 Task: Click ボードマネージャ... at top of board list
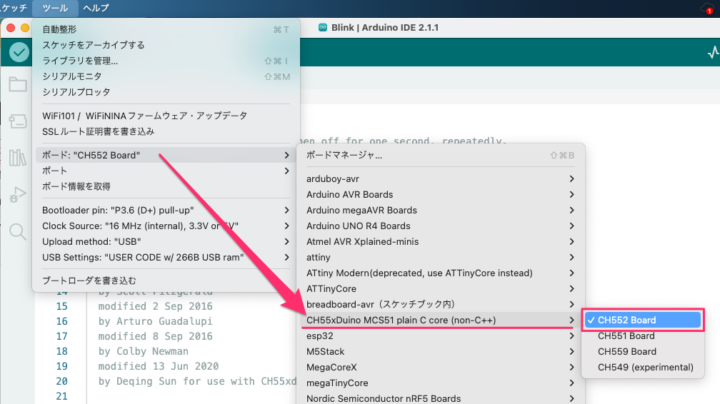tap(344, 155)
